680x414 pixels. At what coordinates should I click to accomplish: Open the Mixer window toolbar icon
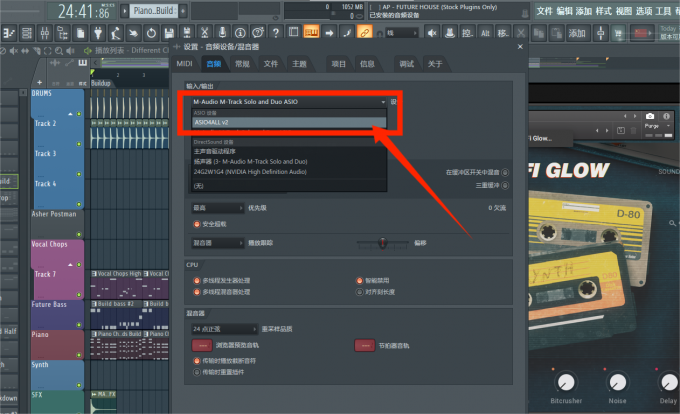45,33
